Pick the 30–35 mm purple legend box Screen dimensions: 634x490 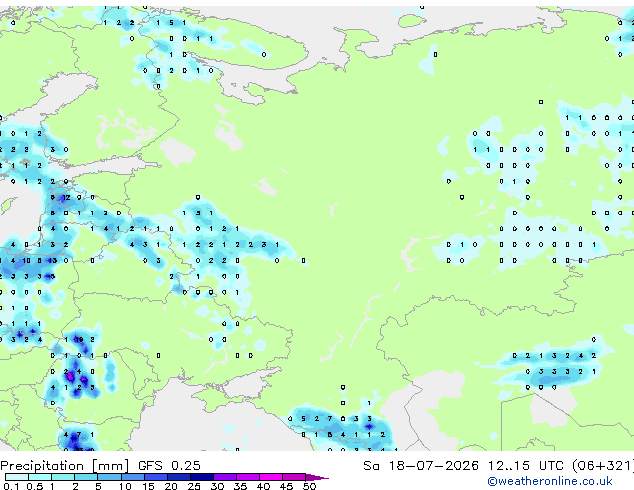225,477
